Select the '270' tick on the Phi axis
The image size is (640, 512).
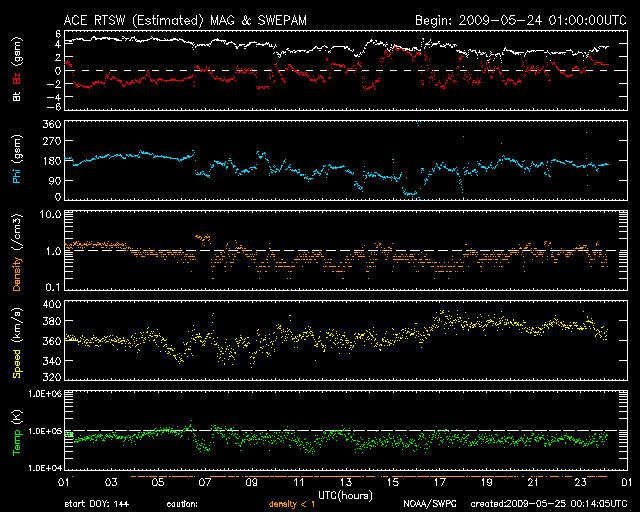pyautogui.click(x=52, y=141)
